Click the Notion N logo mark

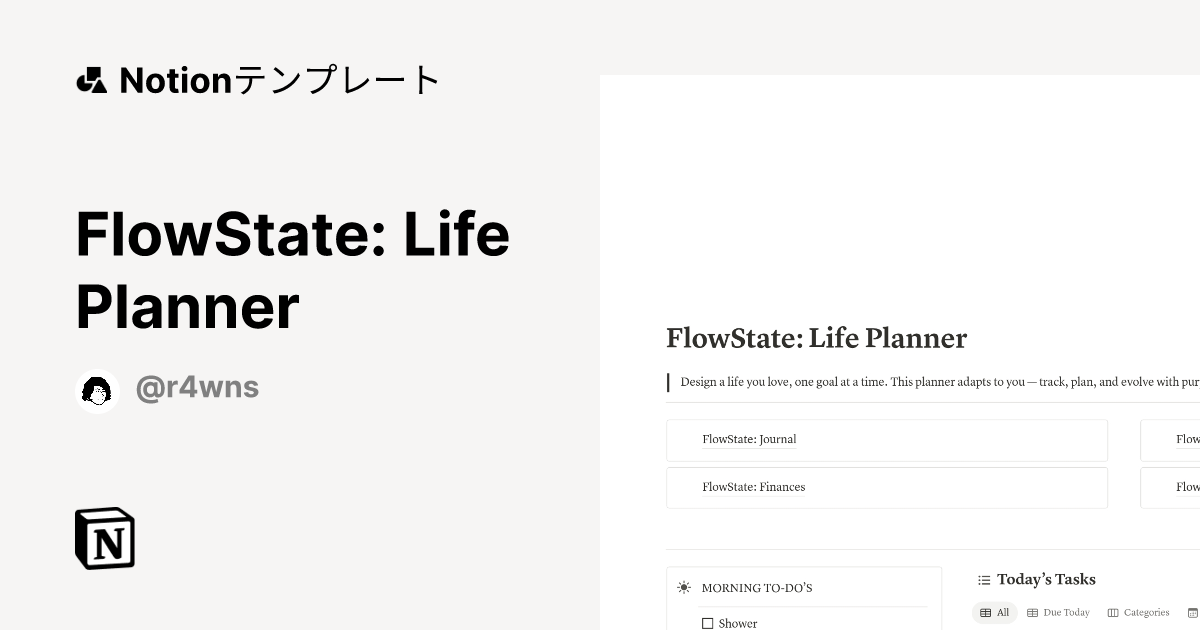pos(103,538)
